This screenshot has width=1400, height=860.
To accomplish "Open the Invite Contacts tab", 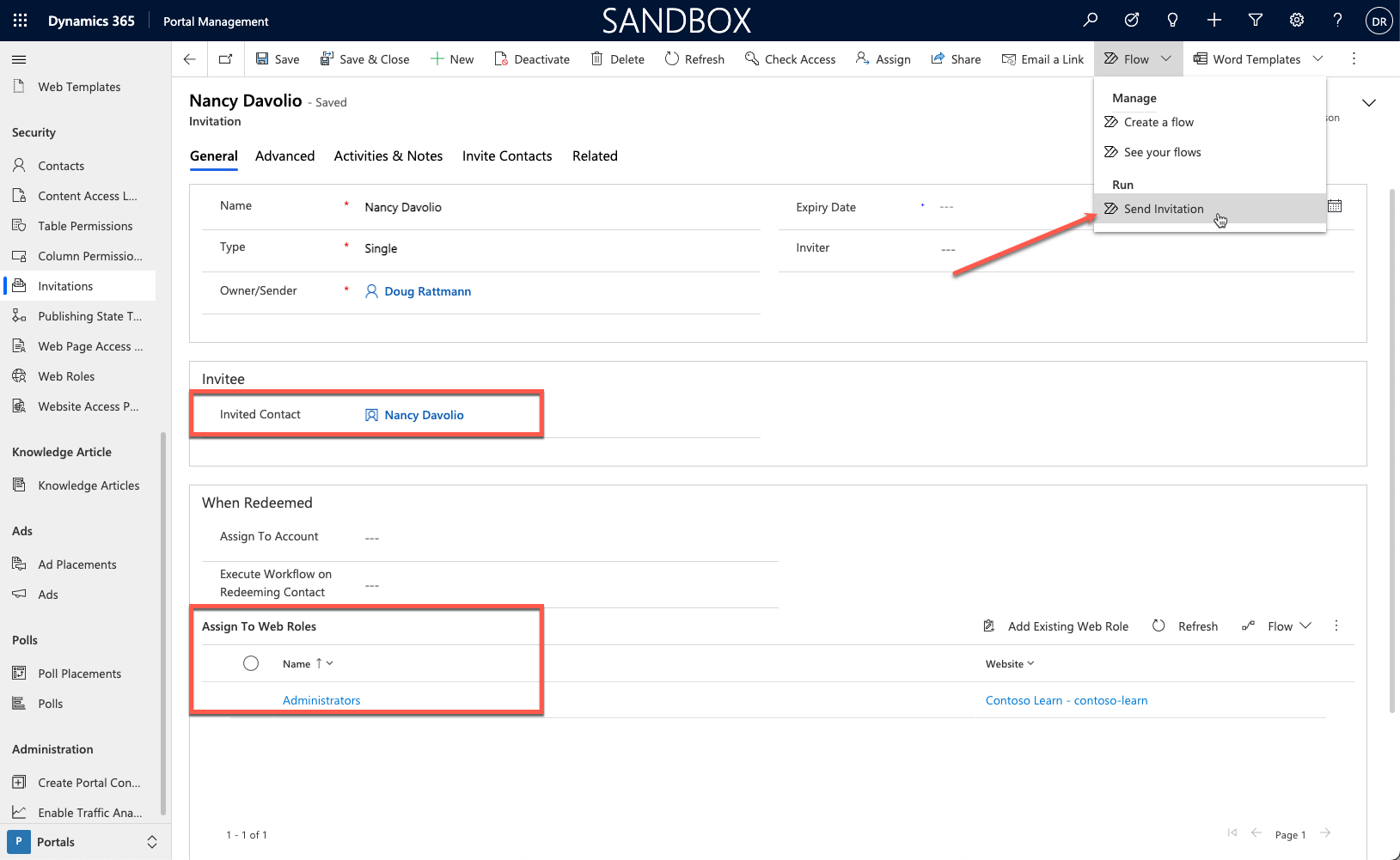I will point(507,156).
